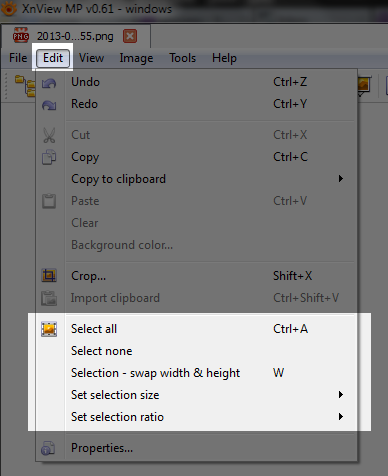This screenshot has height=476, width=388.
Task: Click the Ctrl+C shortcut text
Action: [x=290, y=157]
